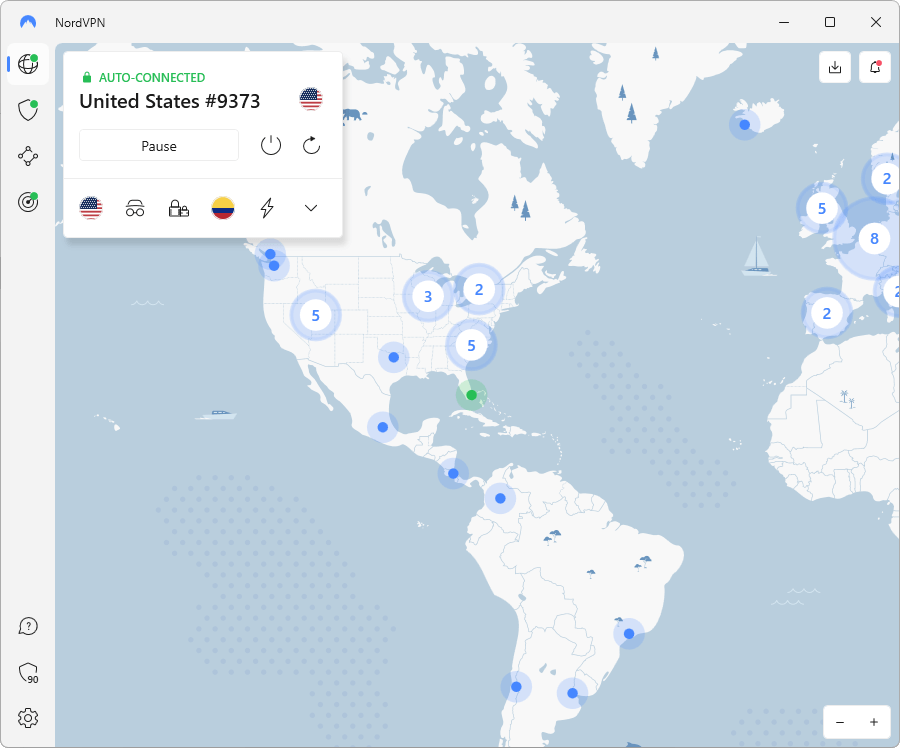The image size is (900, 748).
Task: Select the United States flag quick connect
Action: pos(91,208)
